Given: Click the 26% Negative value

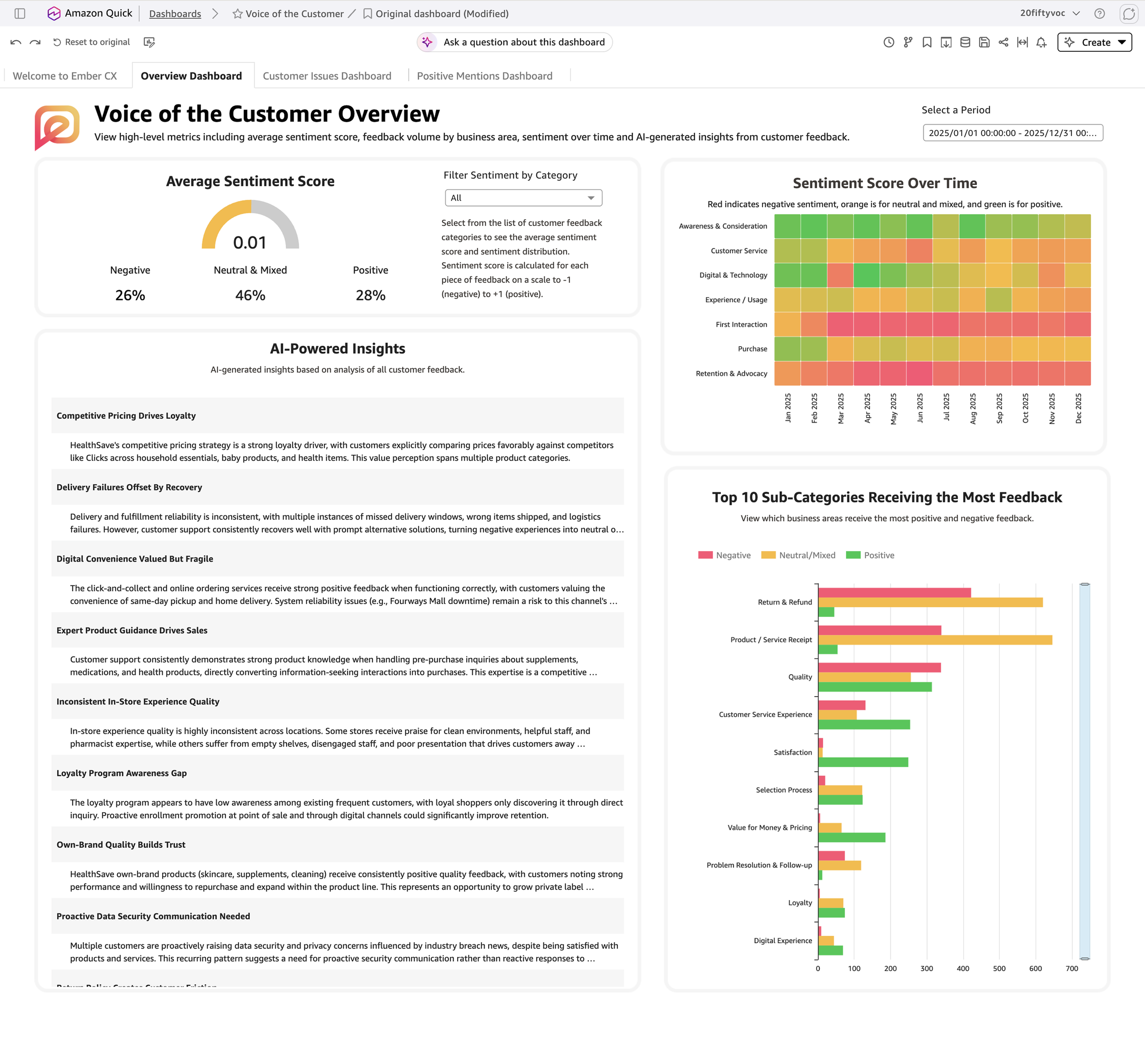Looking at the screenshot, I should pyautogui.click(x=130, y=295).
